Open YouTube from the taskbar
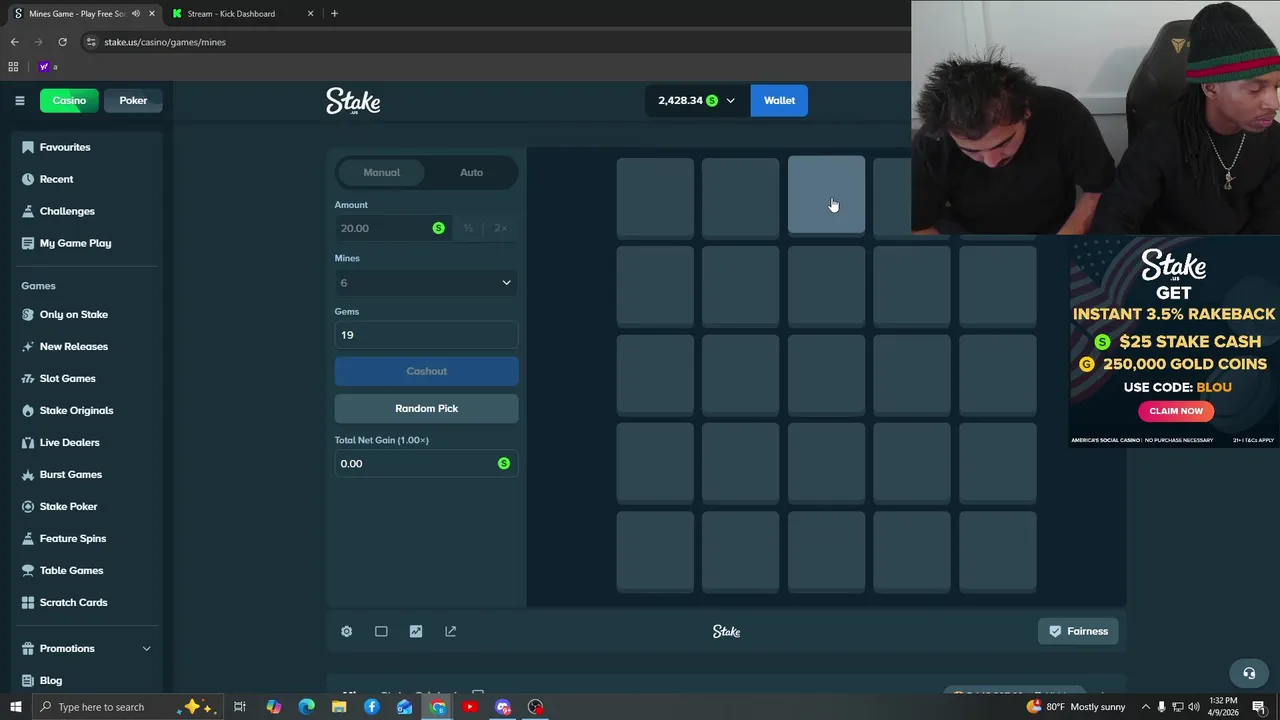This screenshot has height=720, width=1280. [x=470, y=707]
